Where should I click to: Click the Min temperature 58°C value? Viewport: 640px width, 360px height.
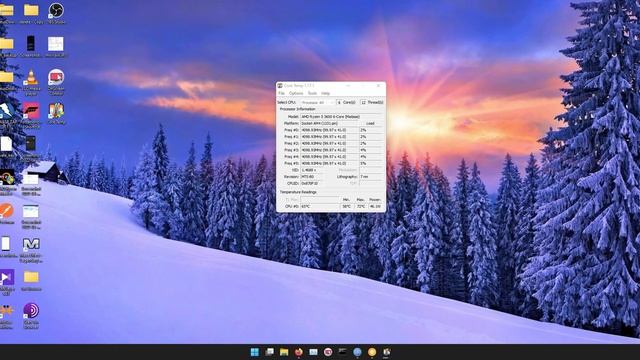click(x=347, y=207)
